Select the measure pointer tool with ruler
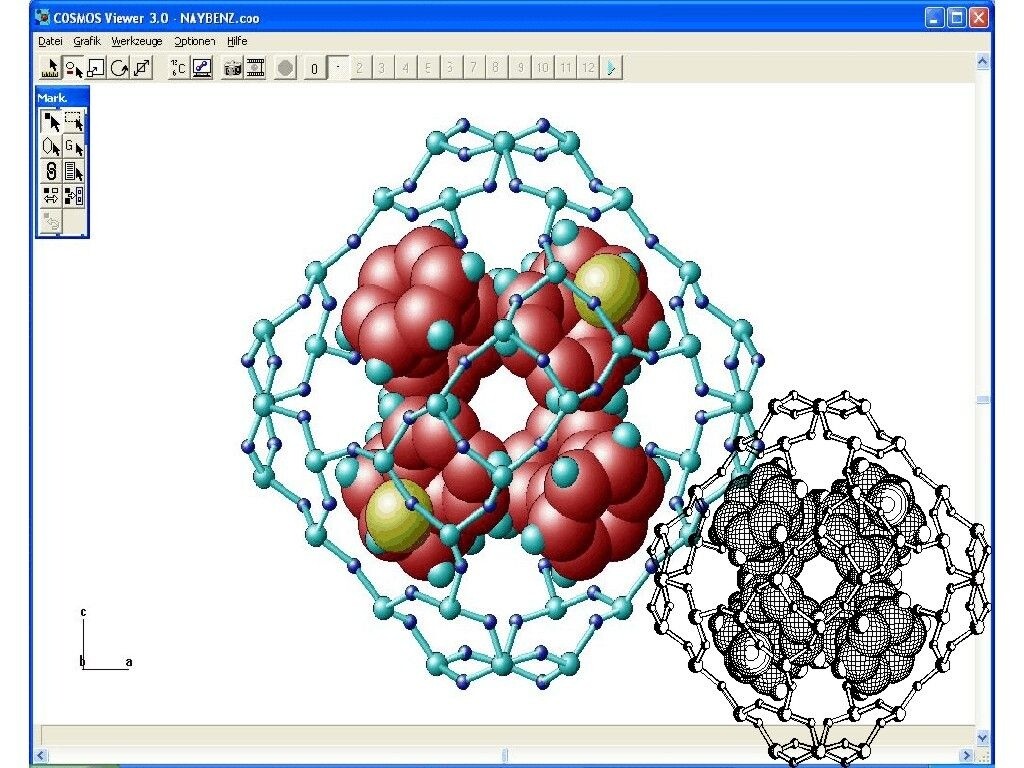This screenshot has height=768, width=1024. click(x=50, y=68)
